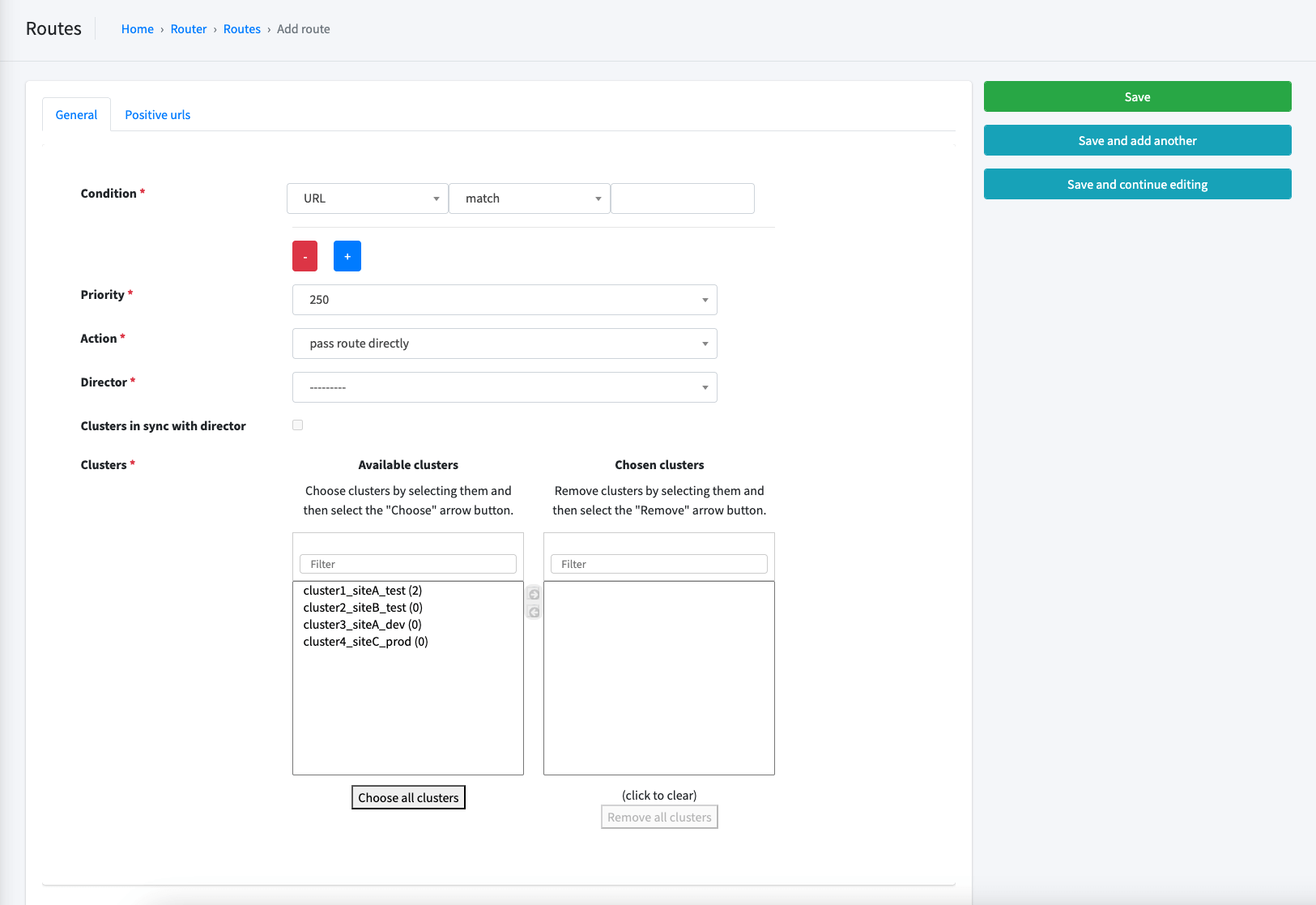Select cluster2_siteB_test (0) in available list
This screenshot has height=905, width=1316.
tap(408, 608)
